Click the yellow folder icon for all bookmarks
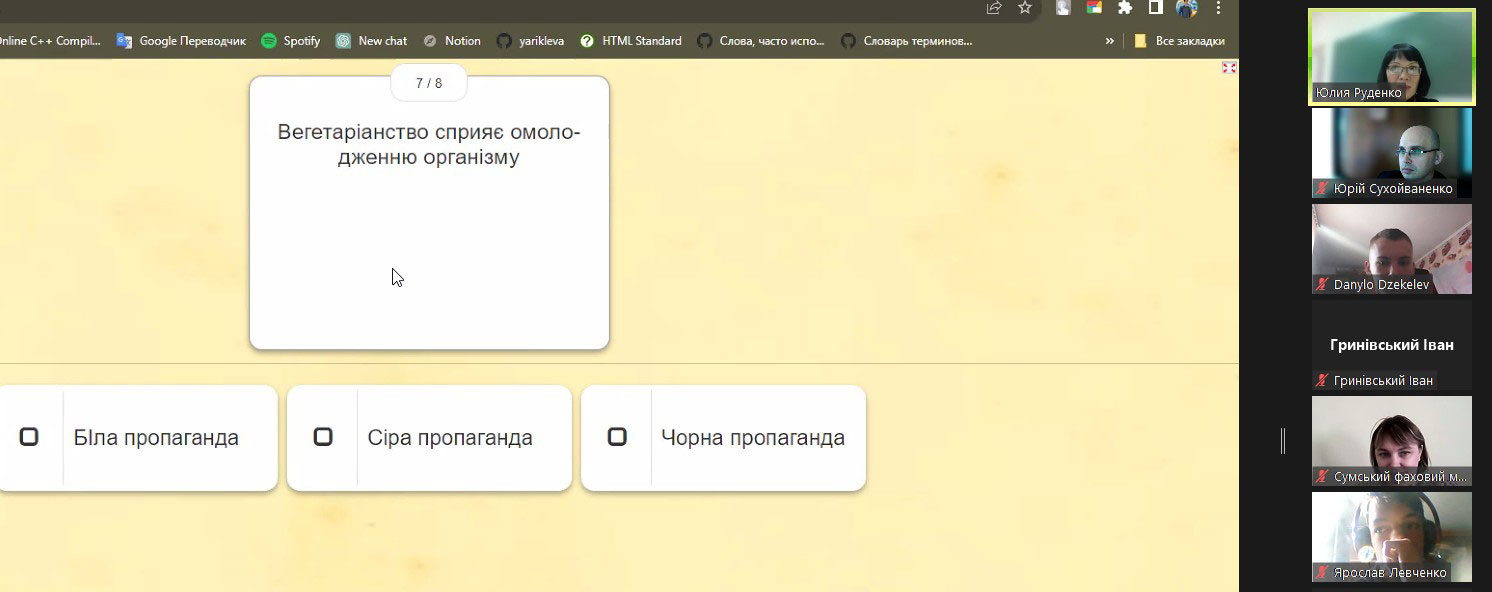Screen dimensions: 1492x592 point(1140,41)
